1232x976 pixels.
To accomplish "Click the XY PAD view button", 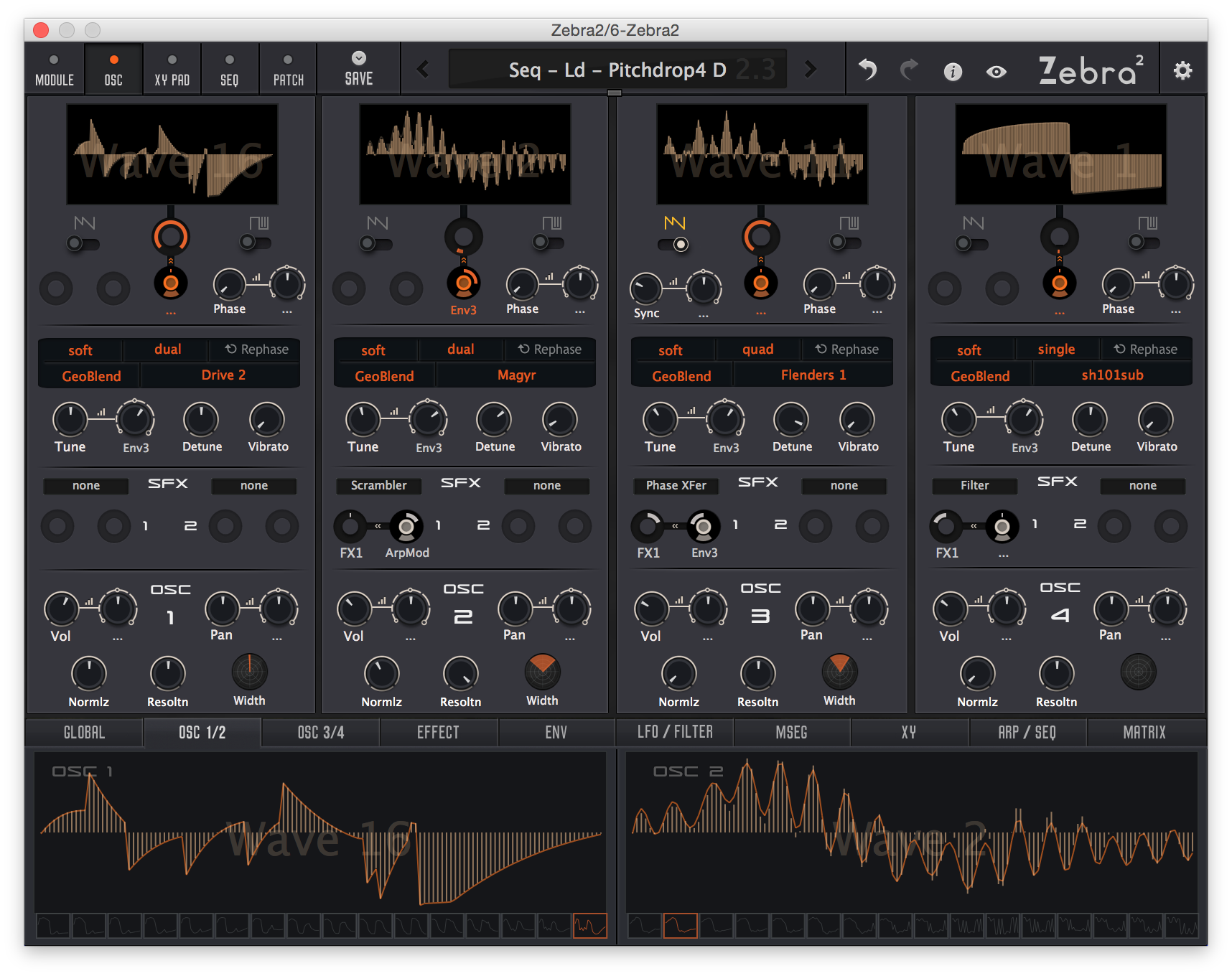I will [x=172, y=69].
